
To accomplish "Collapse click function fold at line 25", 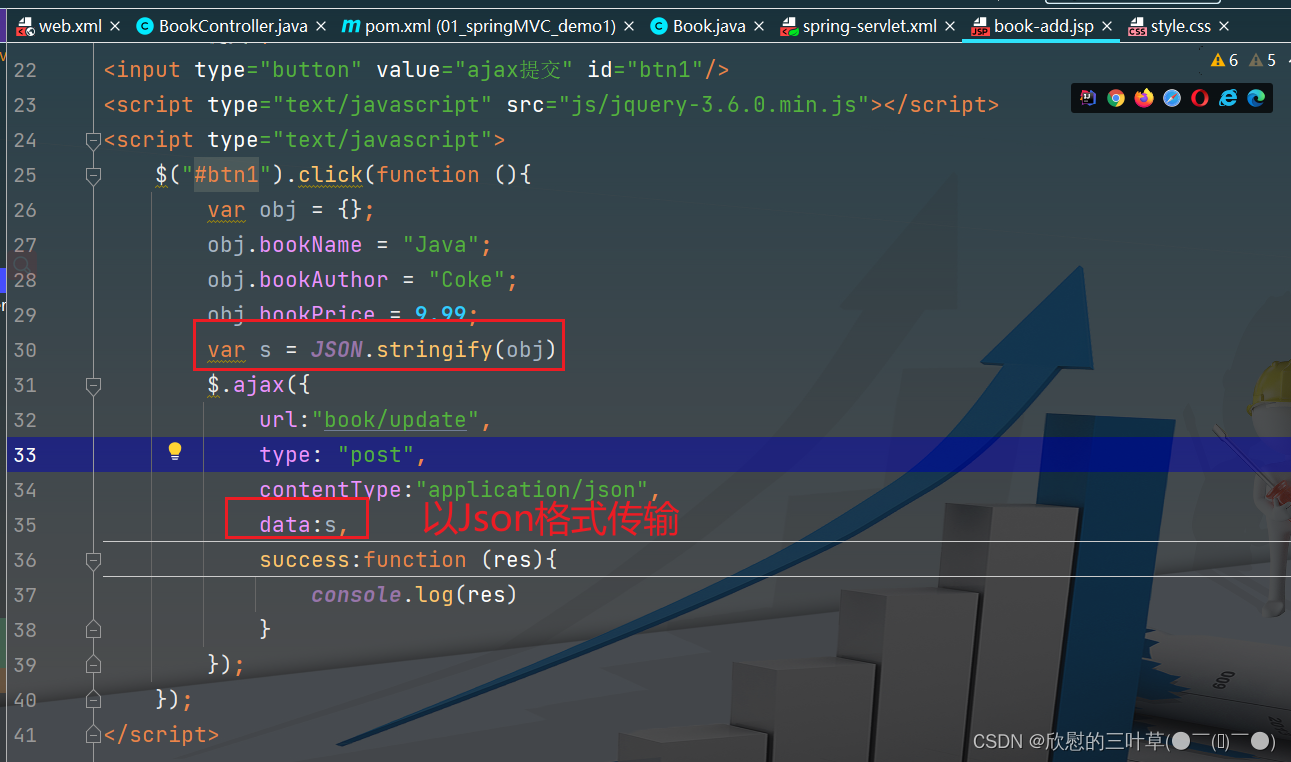I will 93,175.
